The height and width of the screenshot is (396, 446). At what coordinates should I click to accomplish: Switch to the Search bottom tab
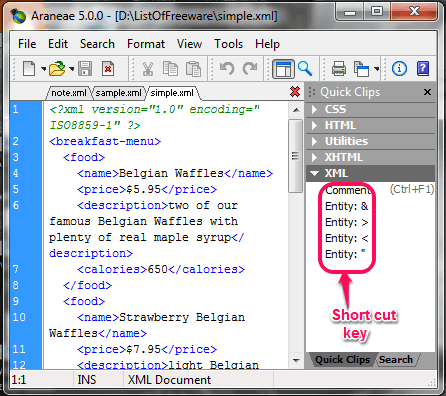(x=396, y=360)
